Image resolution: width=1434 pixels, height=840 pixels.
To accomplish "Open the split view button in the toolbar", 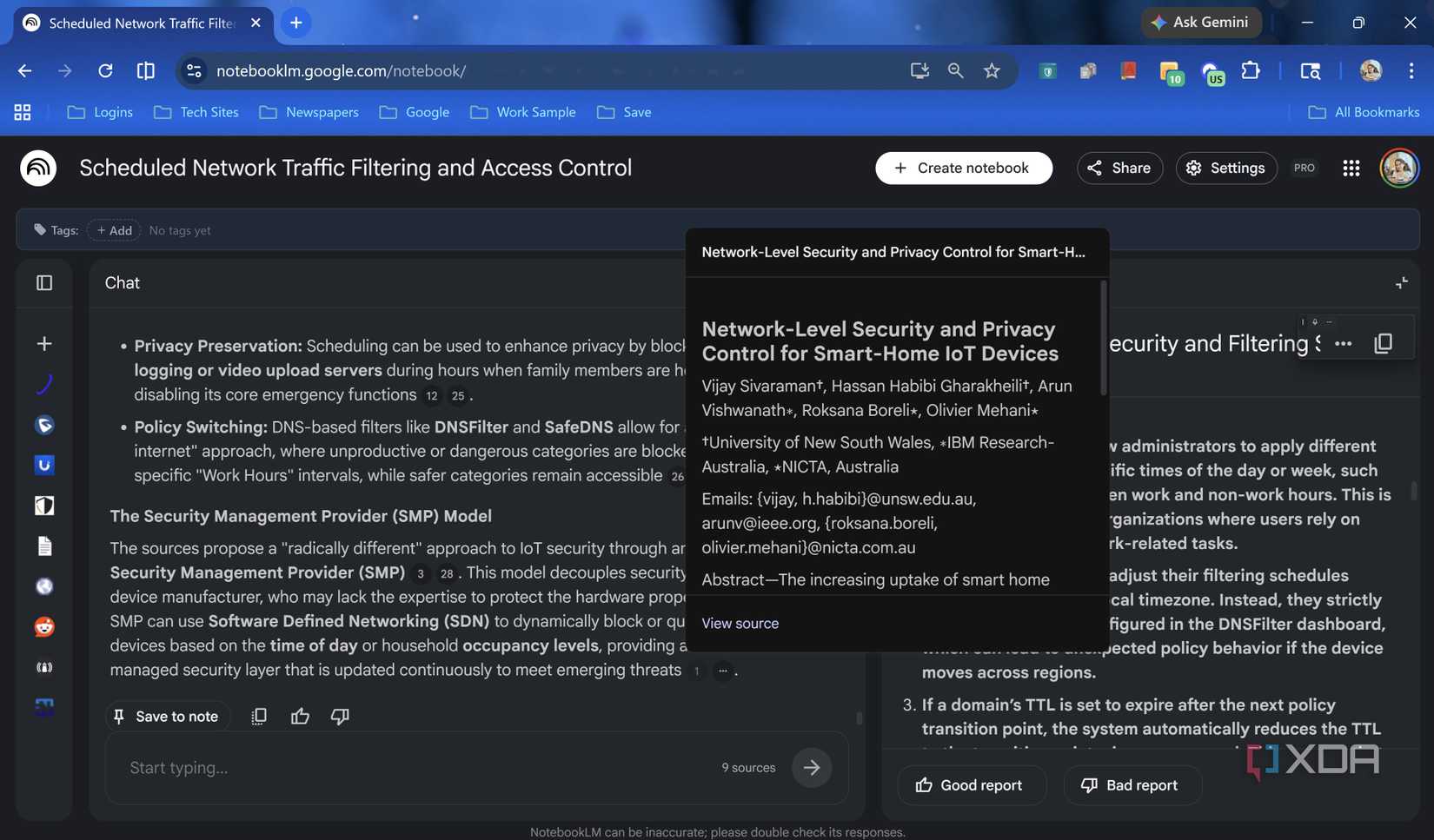I will pyautogui.click(x=146, y=70).
